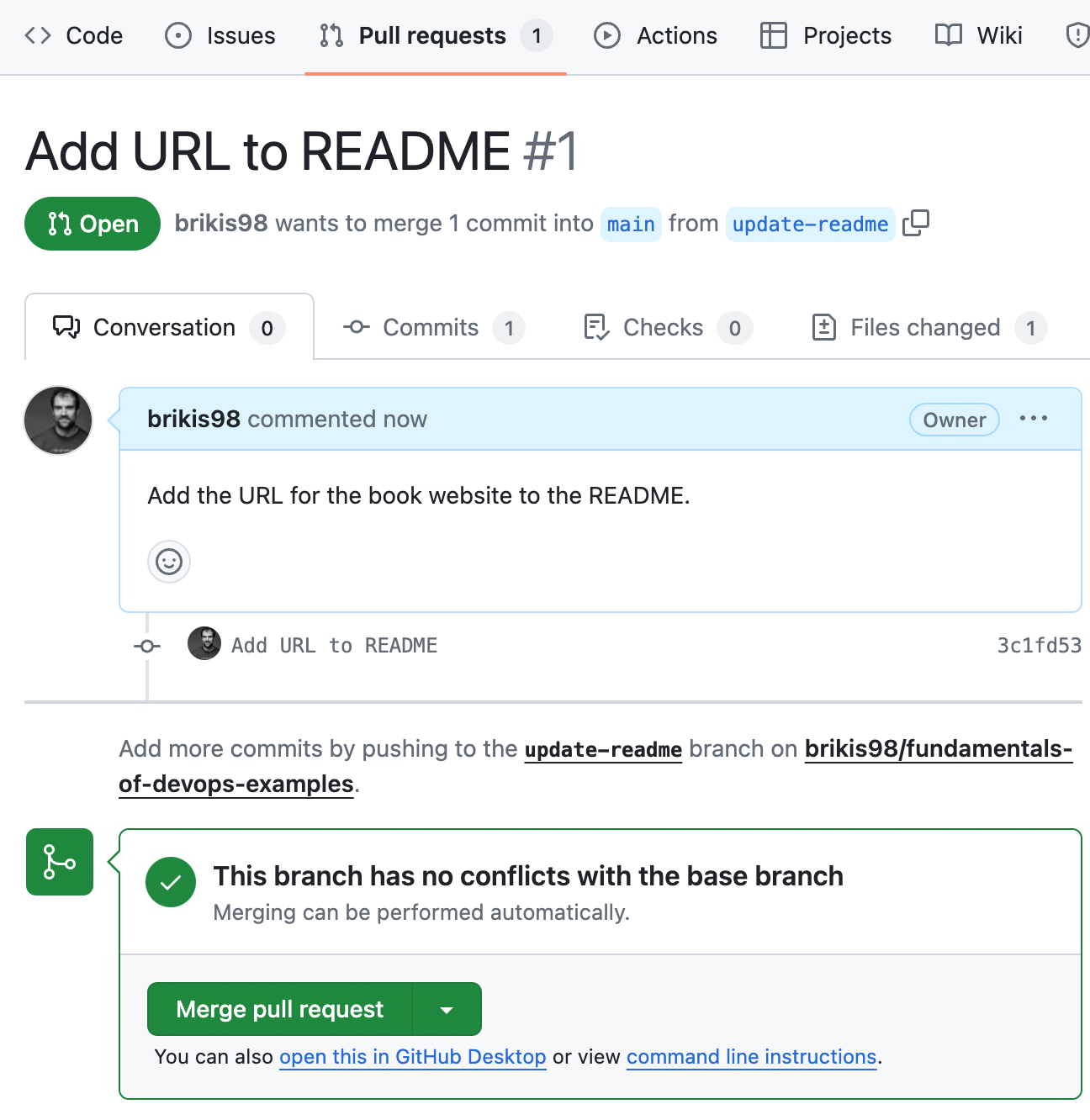This screenshot has height=1120, width=1090.
Task: View command line instructions link
Action: pos(752,1057)
